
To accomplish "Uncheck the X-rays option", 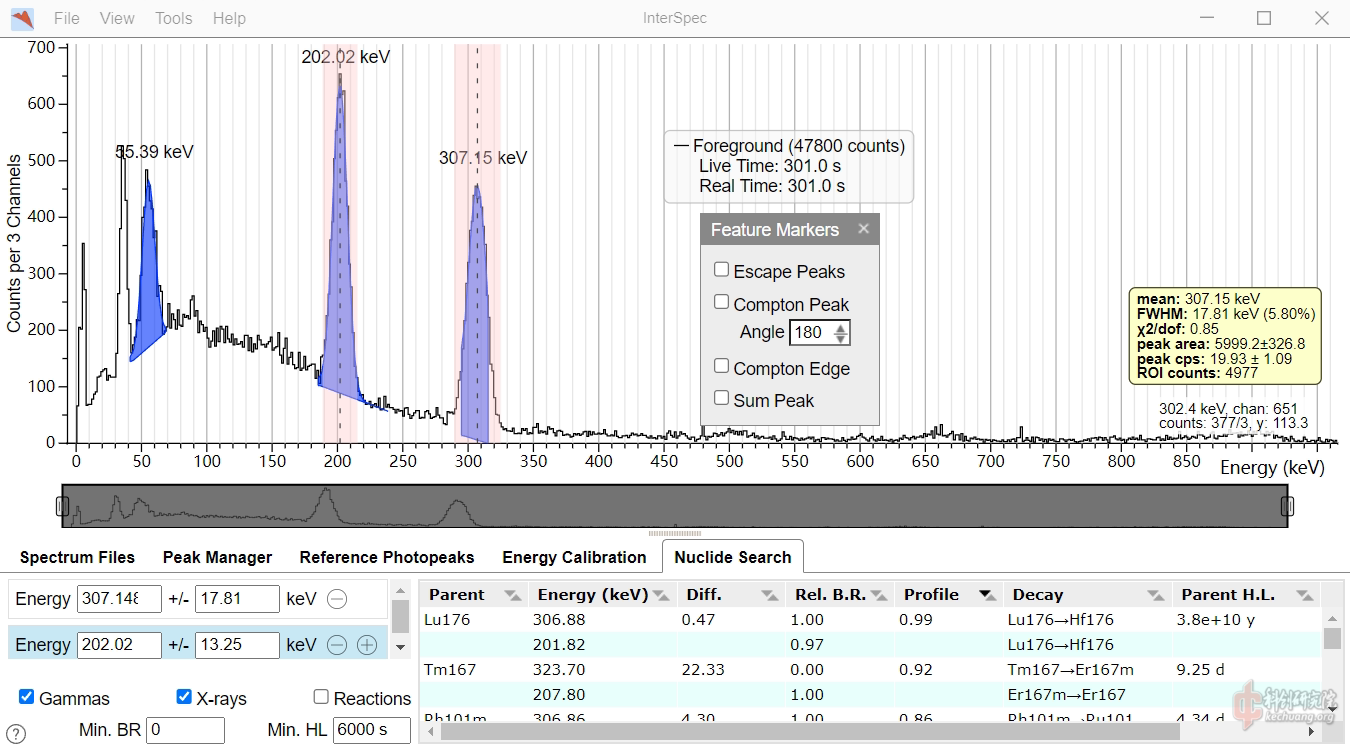I will click(x=184, y=697).
